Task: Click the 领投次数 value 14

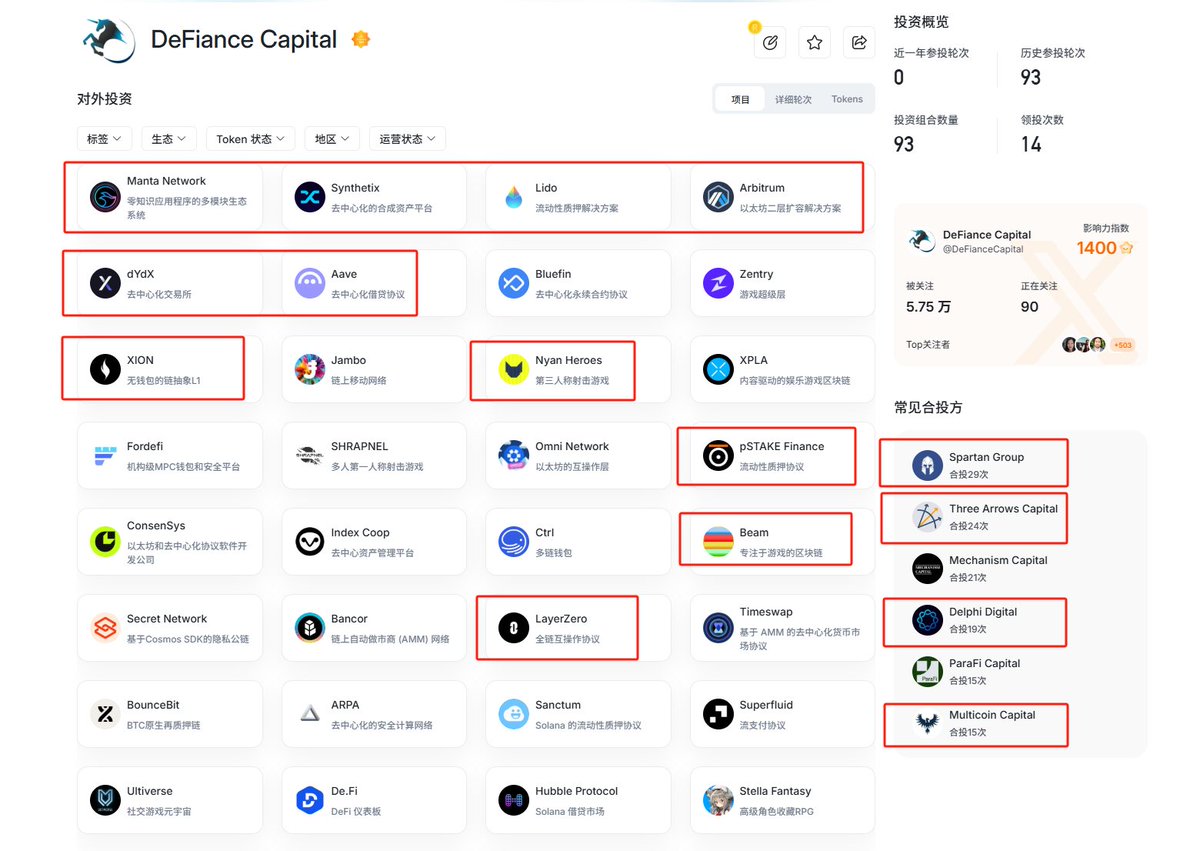Action: [1031, 145]
